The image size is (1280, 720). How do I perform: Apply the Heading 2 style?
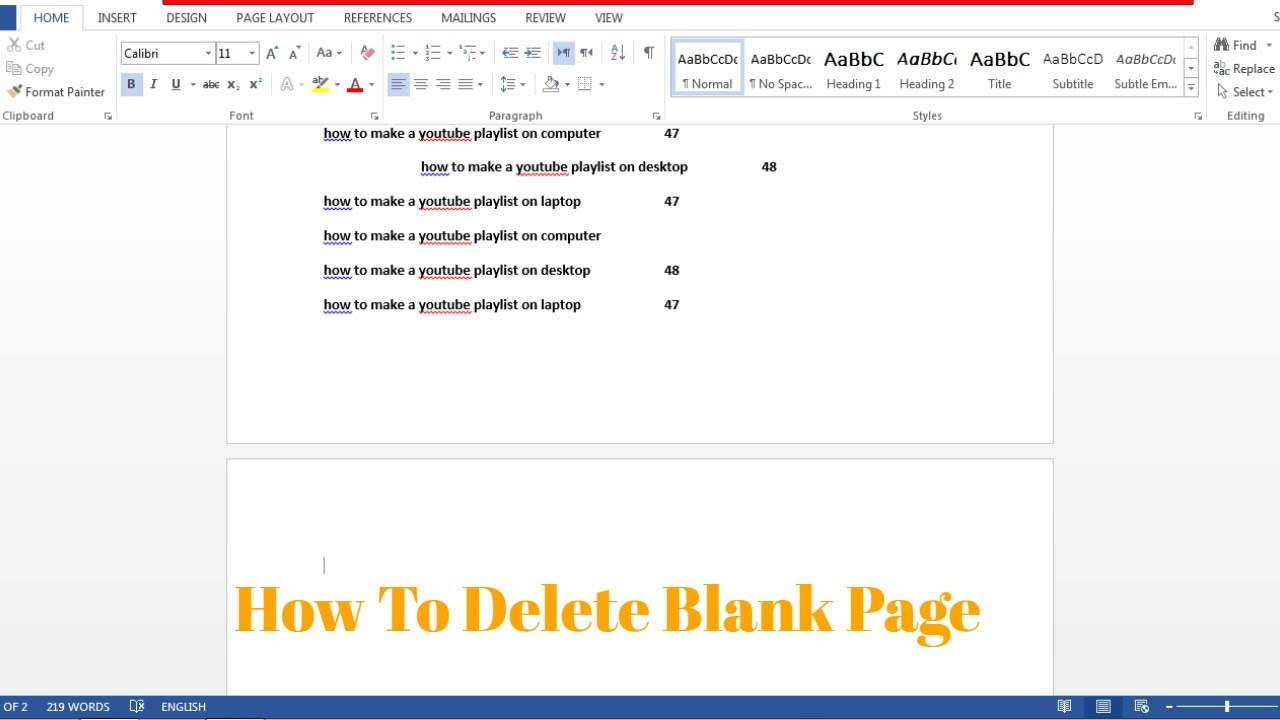pos(927,68)
